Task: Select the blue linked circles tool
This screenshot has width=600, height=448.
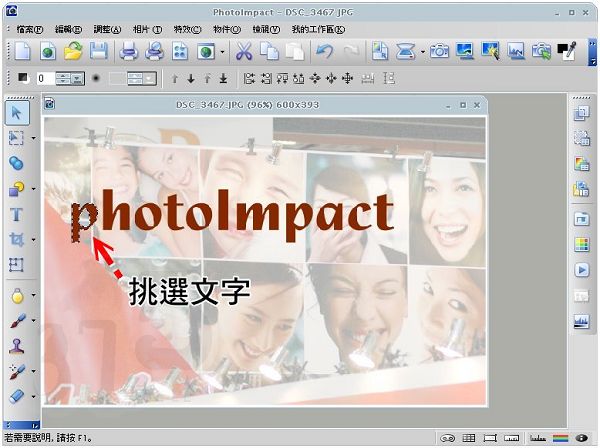Action: coord(16,163)
